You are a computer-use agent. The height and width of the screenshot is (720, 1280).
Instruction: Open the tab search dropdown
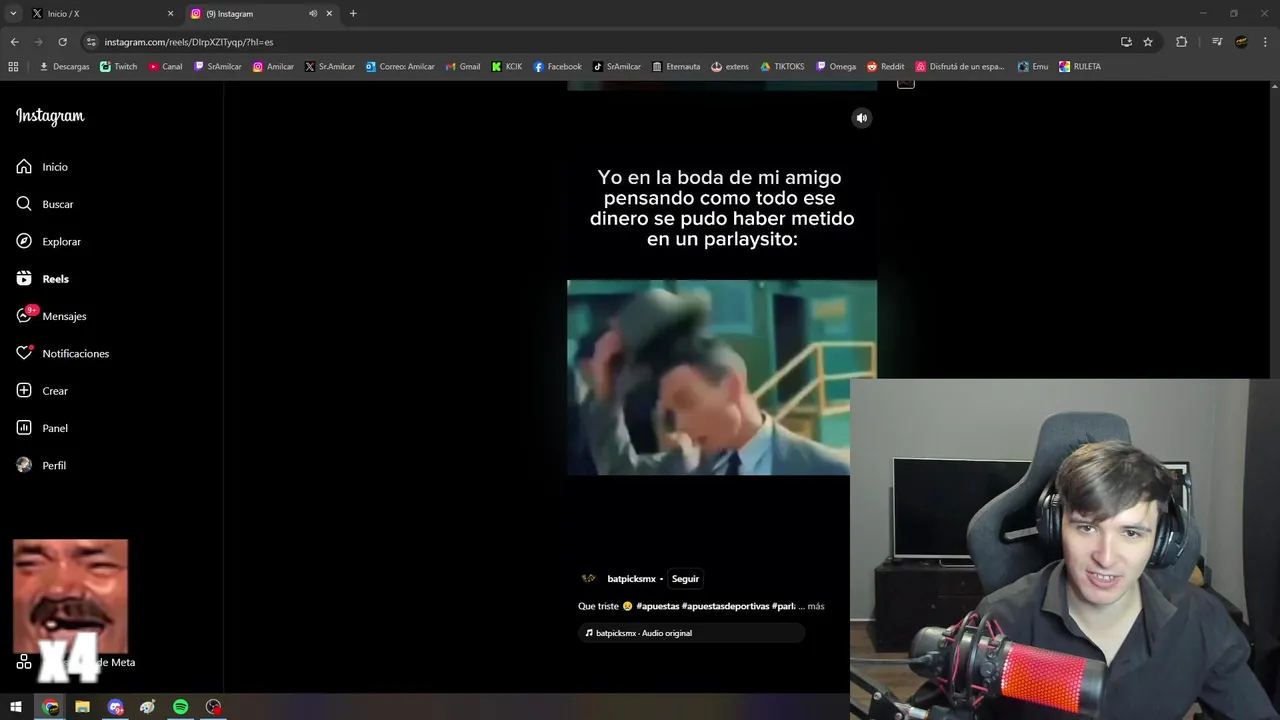(13, 13)
